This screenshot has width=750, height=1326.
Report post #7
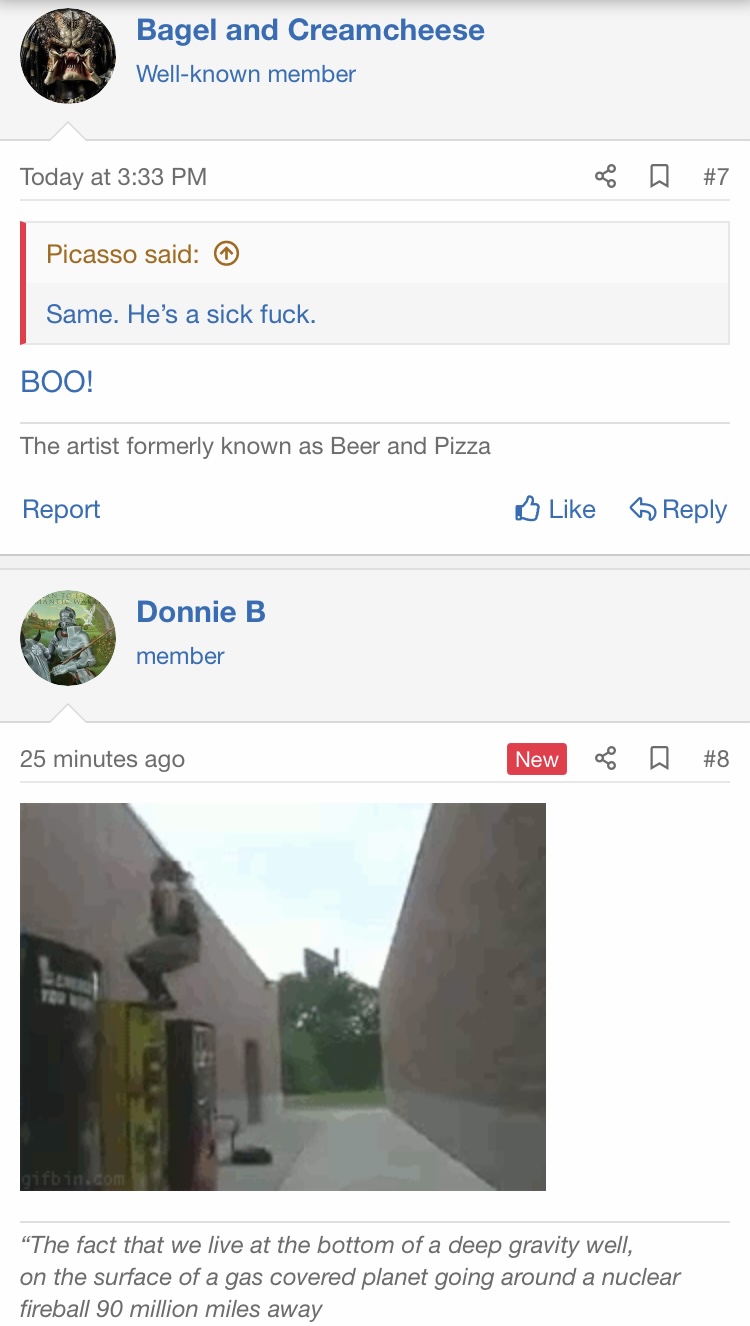pos(61,509)
